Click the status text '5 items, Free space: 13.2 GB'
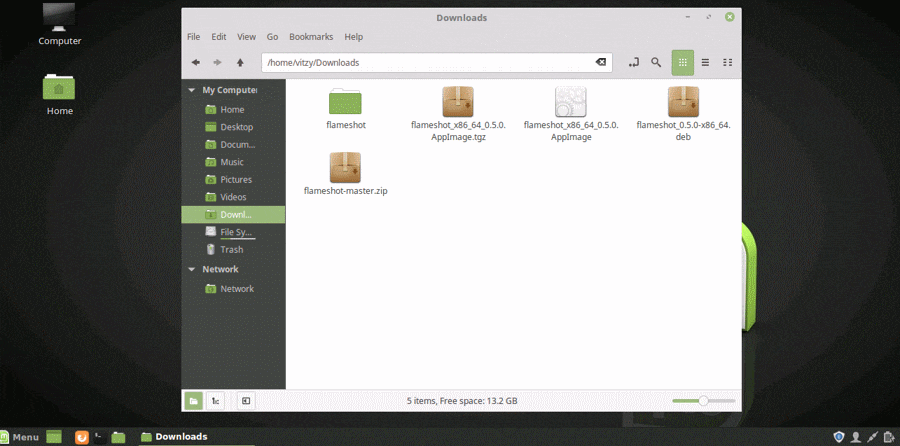Screen dimensions: 900x446 click(462, 401)
